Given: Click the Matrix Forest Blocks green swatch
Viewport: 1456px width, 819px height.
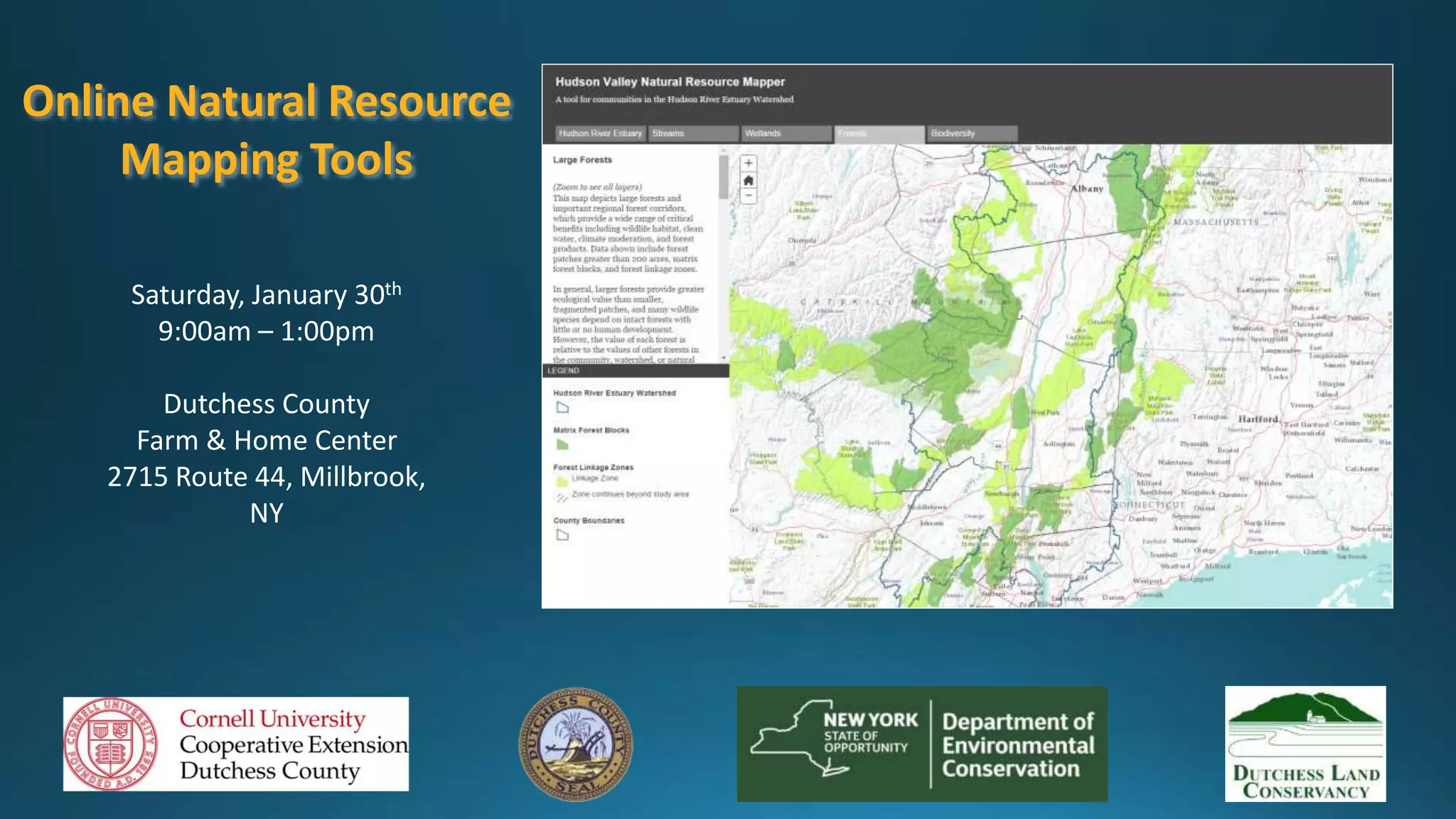Looking at the screenshot, I should (562, 445).
